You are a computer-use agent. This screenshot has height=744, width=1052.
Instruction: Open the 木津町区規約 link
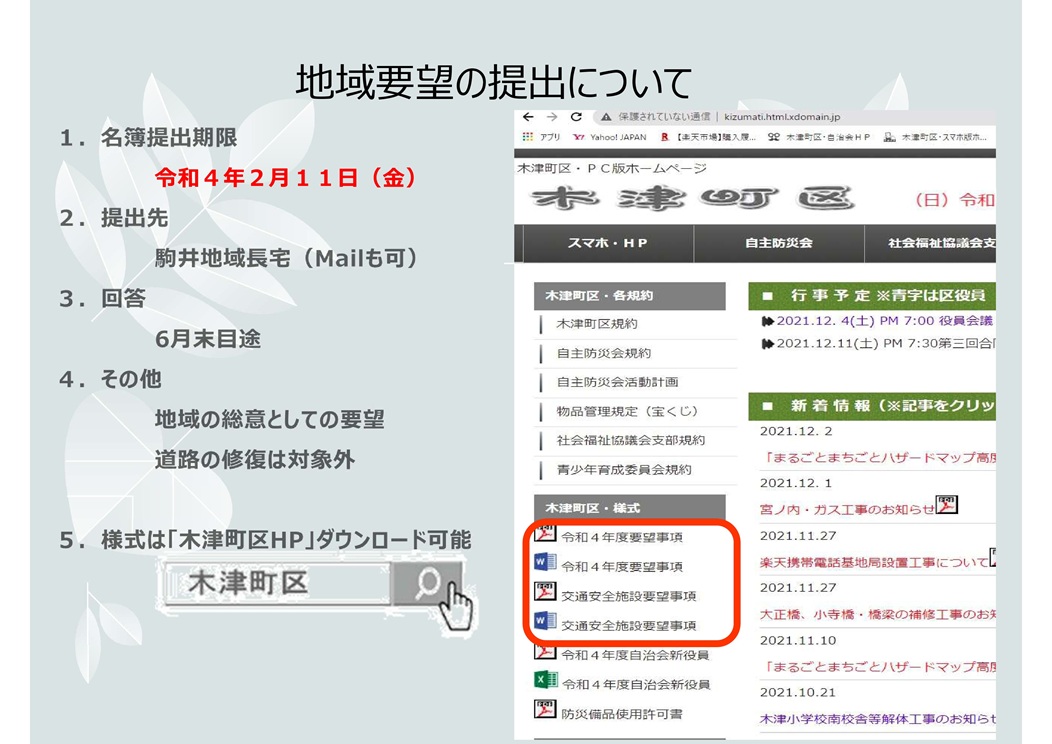click(597, 324)
